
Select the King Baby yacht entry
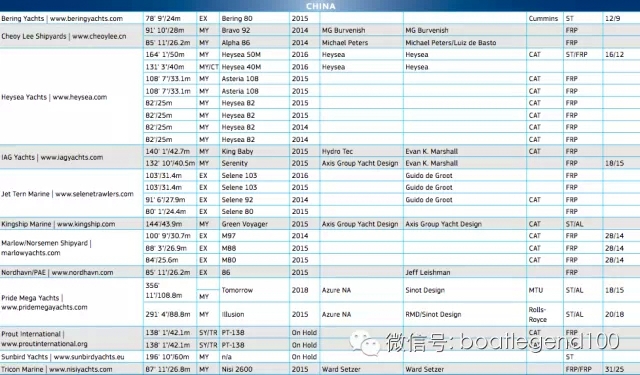tap(254, 151)
